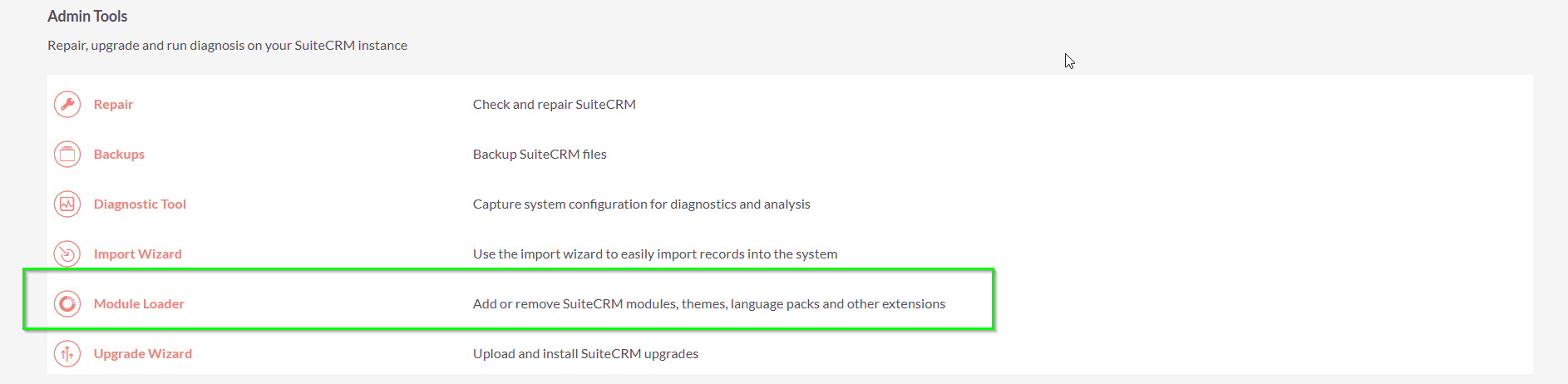Click the Upgrade Wizard arrows icon
The width and height of the screenshot is (1568, 384).
point(67,354)
